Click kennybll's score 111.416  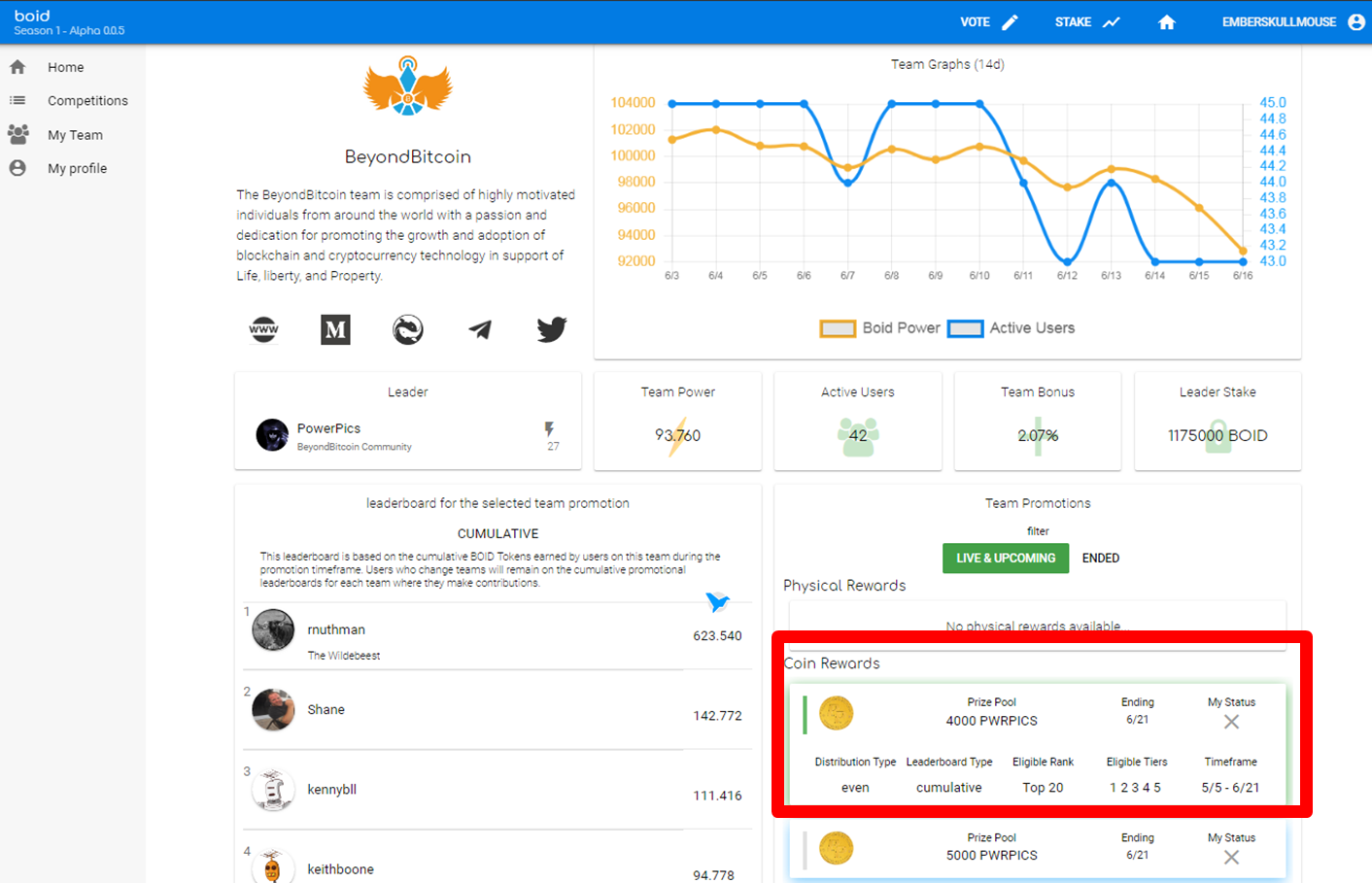[717, 796]
